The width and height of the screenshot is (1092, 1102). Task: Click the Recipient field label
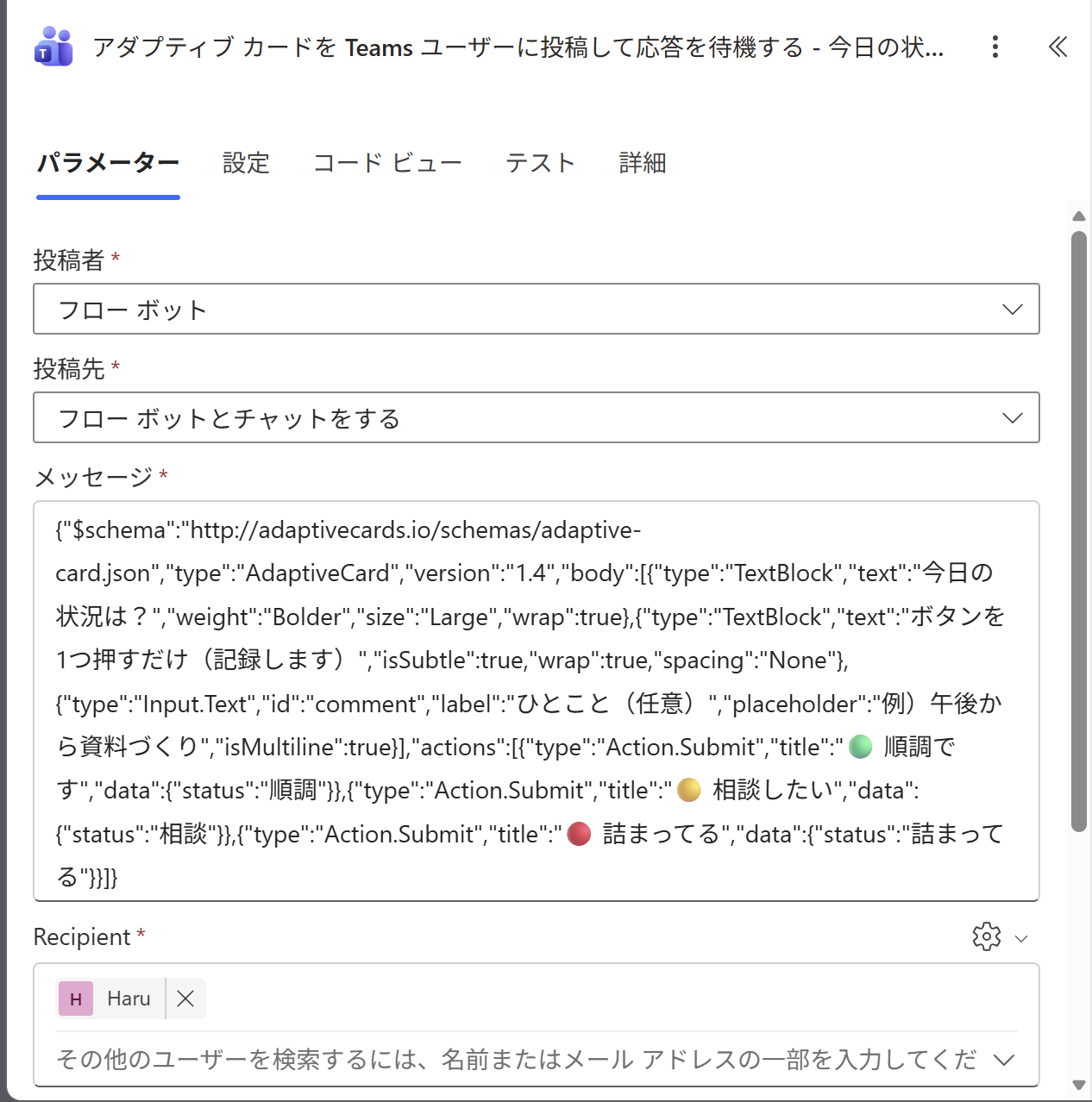click(x=82, y=936)
